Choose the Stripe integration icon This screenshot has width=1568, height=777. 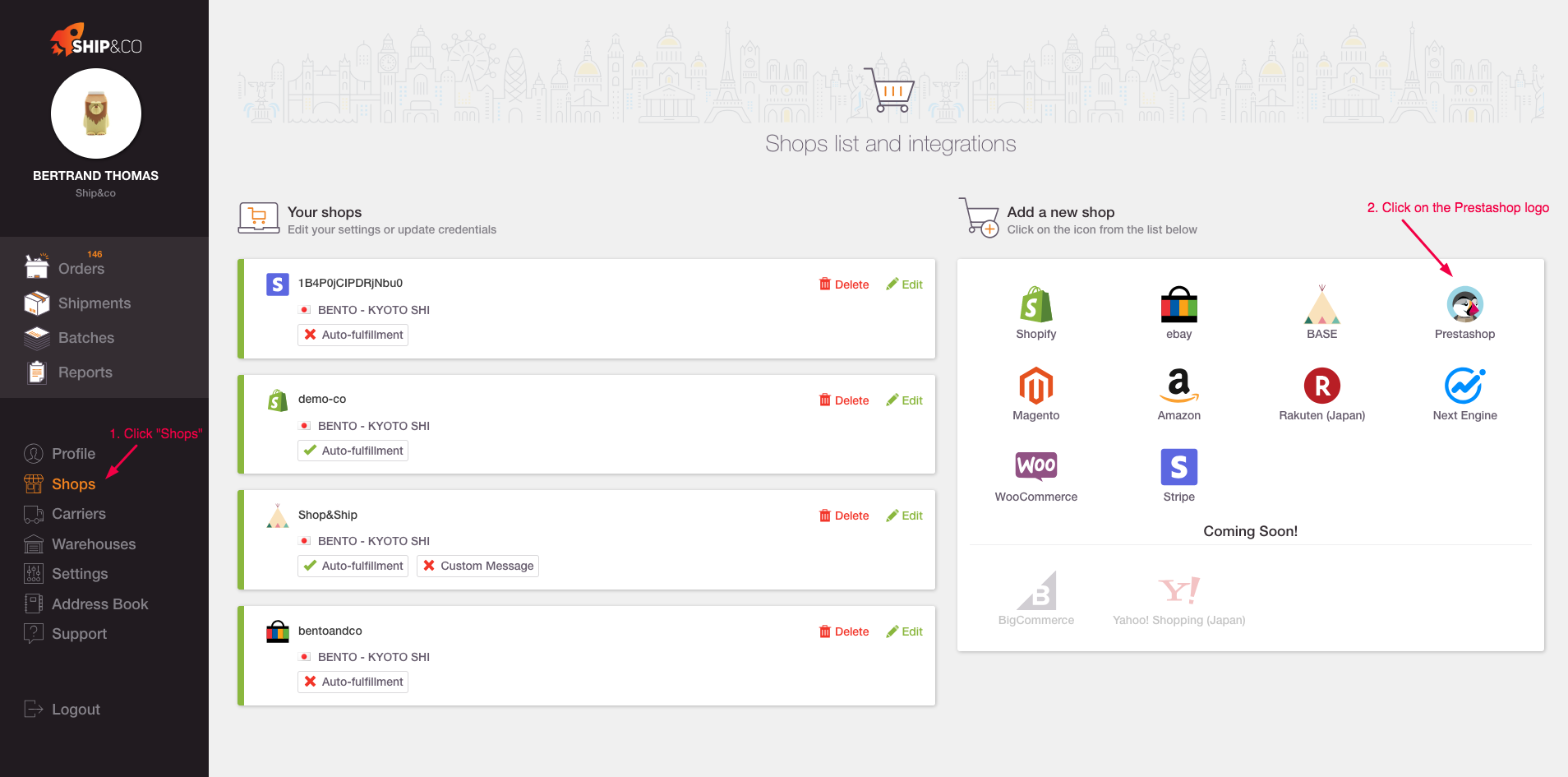[1178, 467]
